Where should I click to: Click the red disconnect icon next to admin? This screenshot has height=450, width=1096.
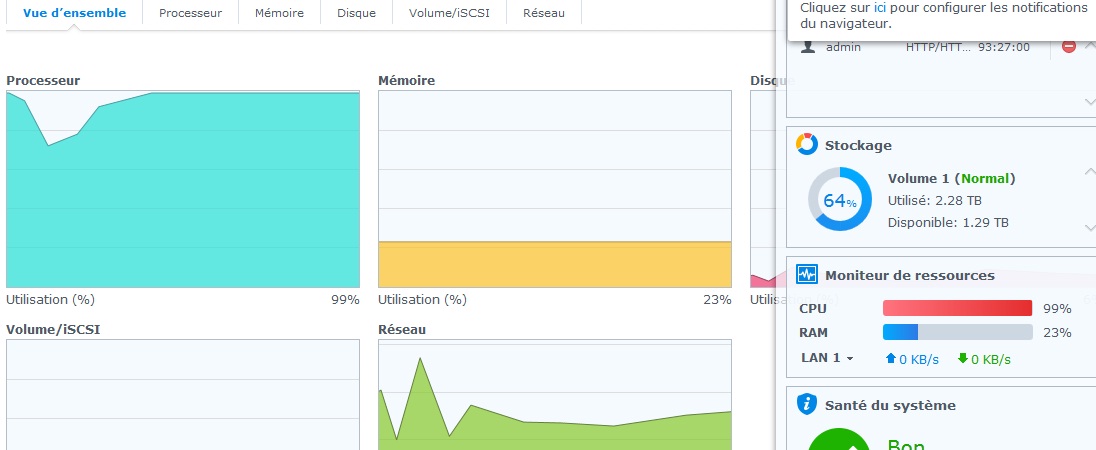click(x=1068, y=46)
